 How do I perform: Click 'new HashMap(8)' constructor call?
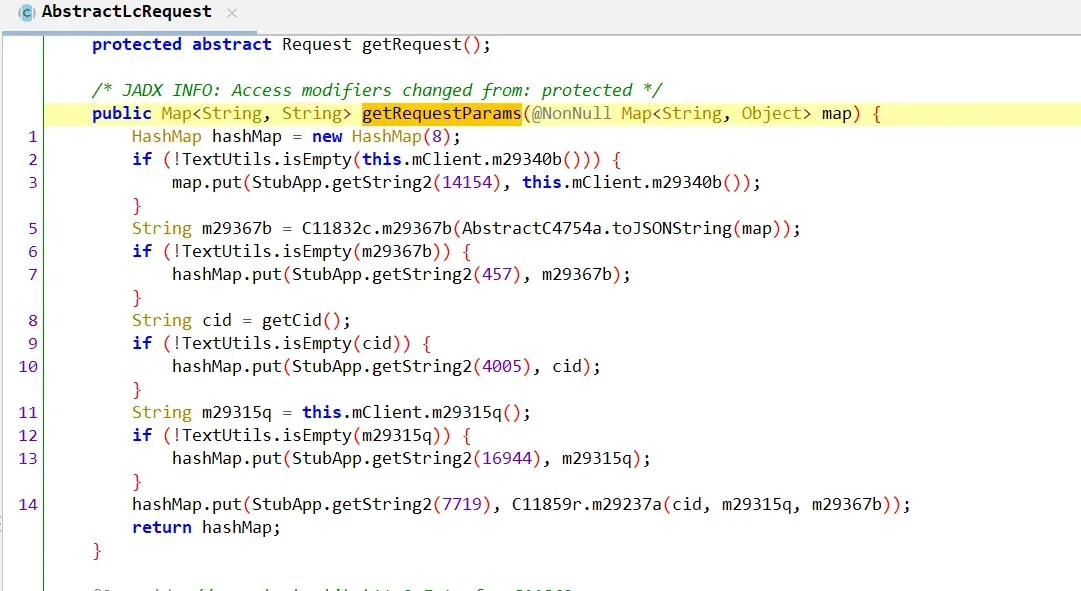[381, 137]
